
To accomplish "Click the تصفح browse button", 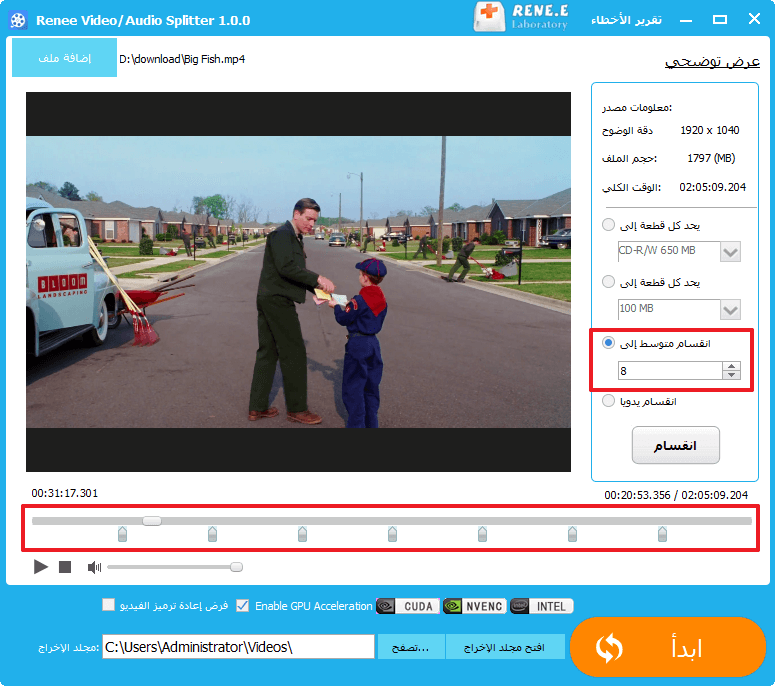I will coord(411,647).
